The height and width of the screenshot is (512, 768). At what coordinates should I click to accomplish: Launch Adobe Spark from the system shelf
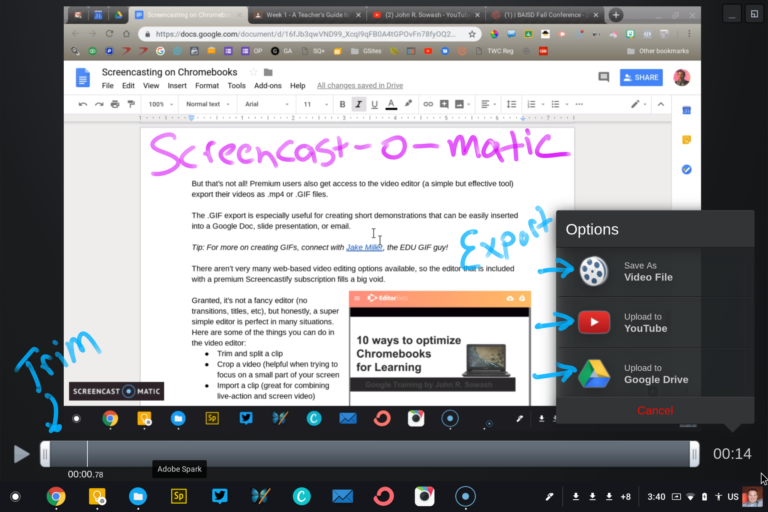click(179, 497)
